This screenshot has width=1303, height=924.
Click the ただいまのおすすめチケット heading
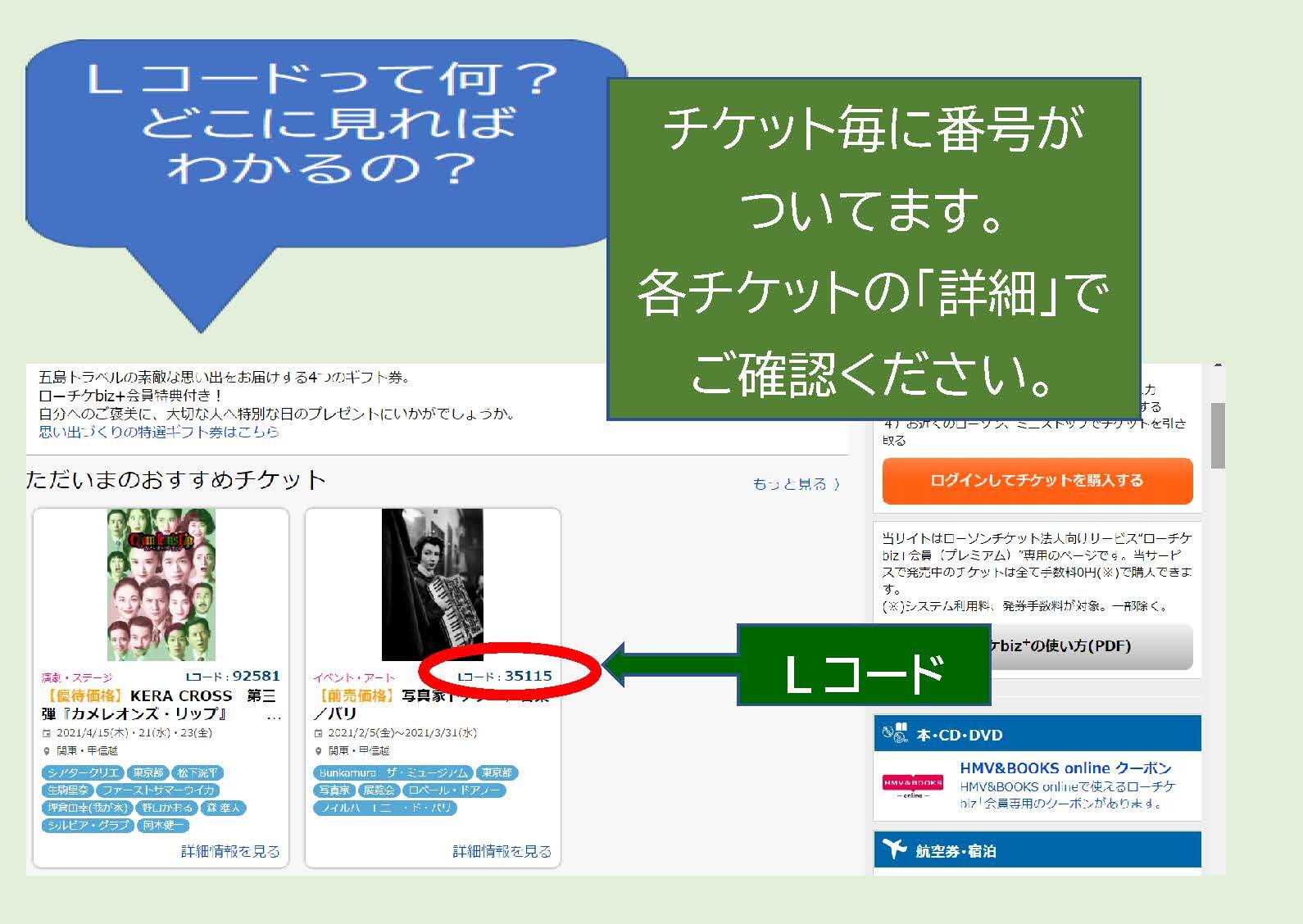click(x=176, y=480)
